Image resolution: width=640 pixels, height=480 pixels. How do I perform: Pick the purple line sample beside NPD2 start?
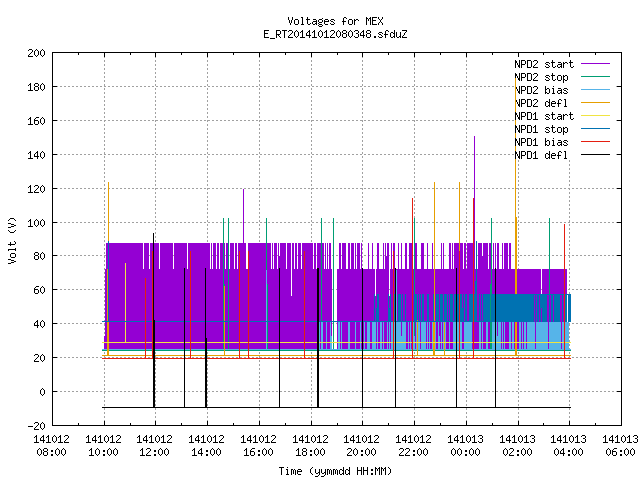[x=595, y=64]
